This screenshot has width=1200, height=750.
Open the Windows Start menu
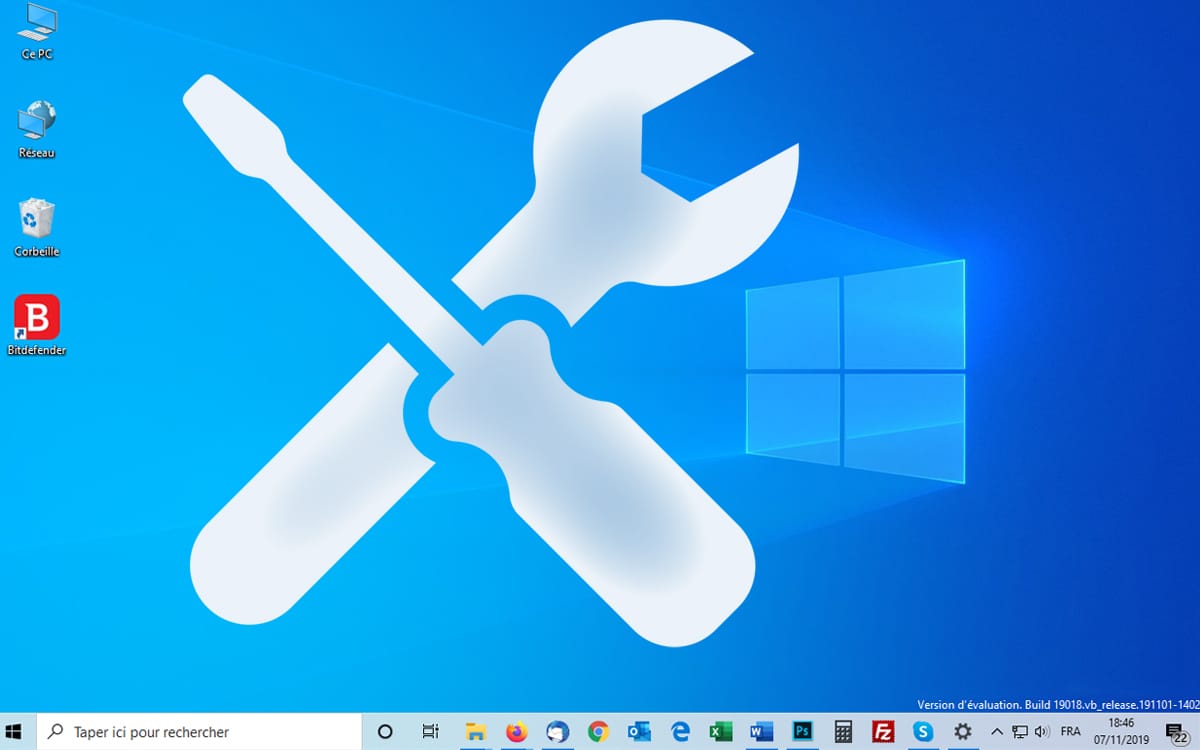tap(14, 732)
